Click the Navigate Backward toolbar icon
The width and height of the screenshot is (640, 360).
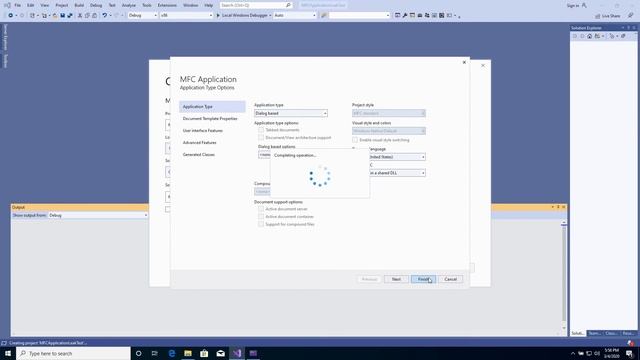(x=10, y=16)
